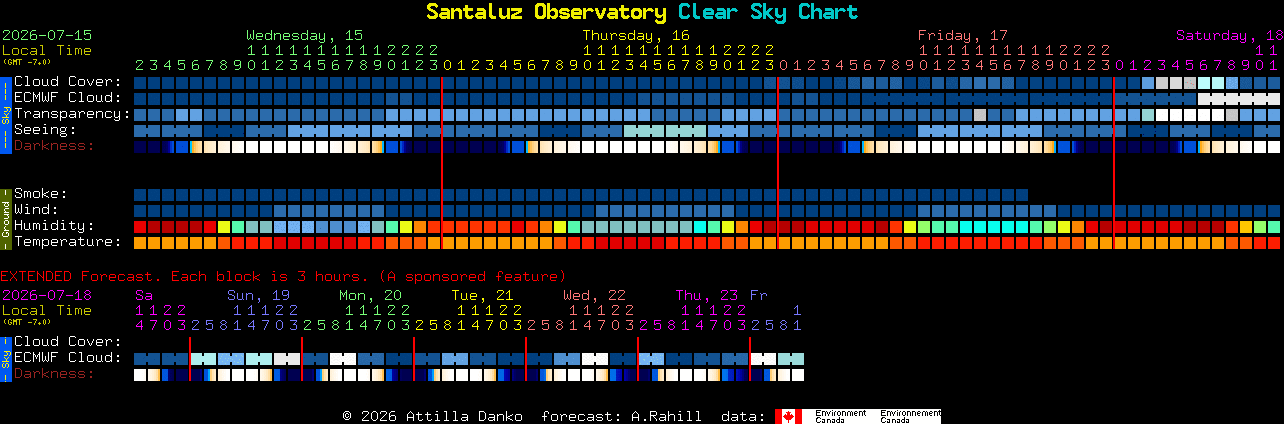The height and width of the screenshot is (424, 1284).
Task: Click the forecast: A.Rahill credit
Action: 621,416
